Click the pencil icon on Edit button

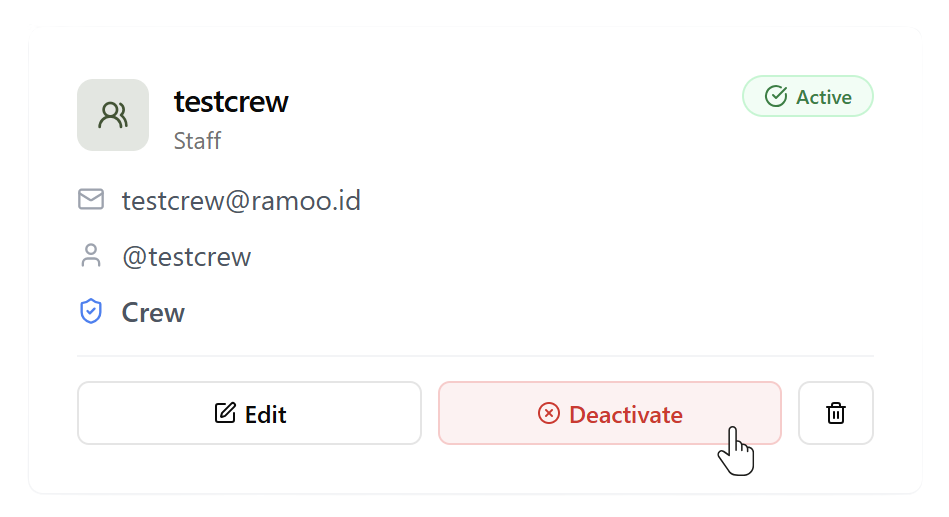click(225, 413)
